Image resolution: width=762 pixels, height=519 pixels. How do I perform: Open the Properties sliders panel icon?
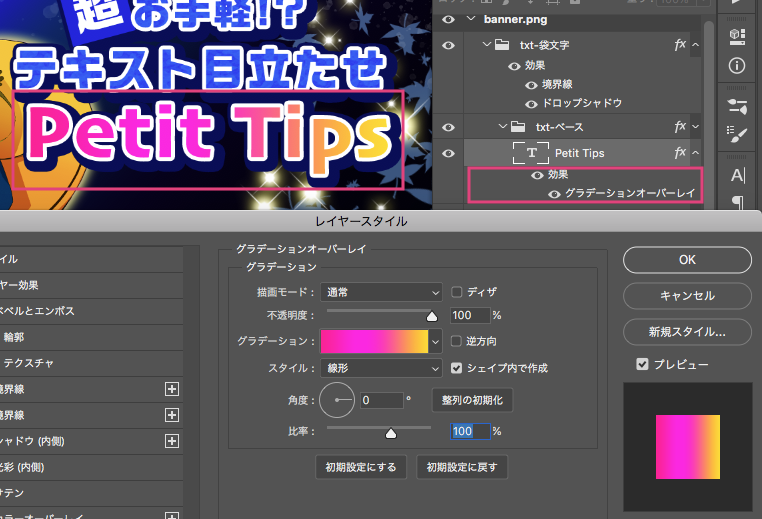pyautogui.click(x=737, y=106)
